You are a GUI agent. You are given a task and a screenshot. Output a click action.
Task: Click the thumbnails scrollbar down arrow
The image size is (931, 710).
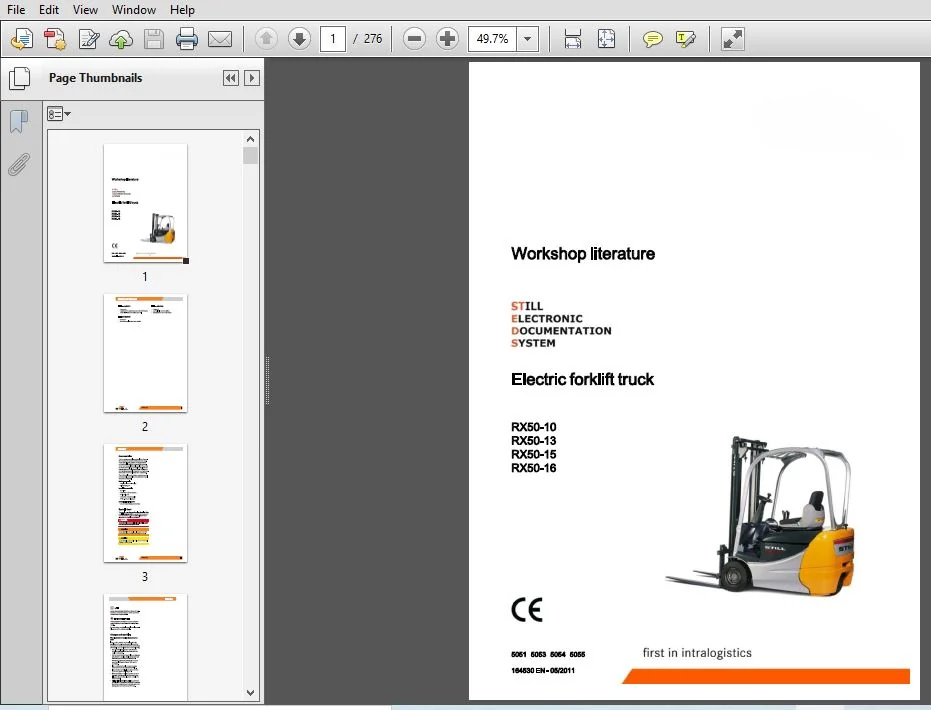(x=251, y=693)
